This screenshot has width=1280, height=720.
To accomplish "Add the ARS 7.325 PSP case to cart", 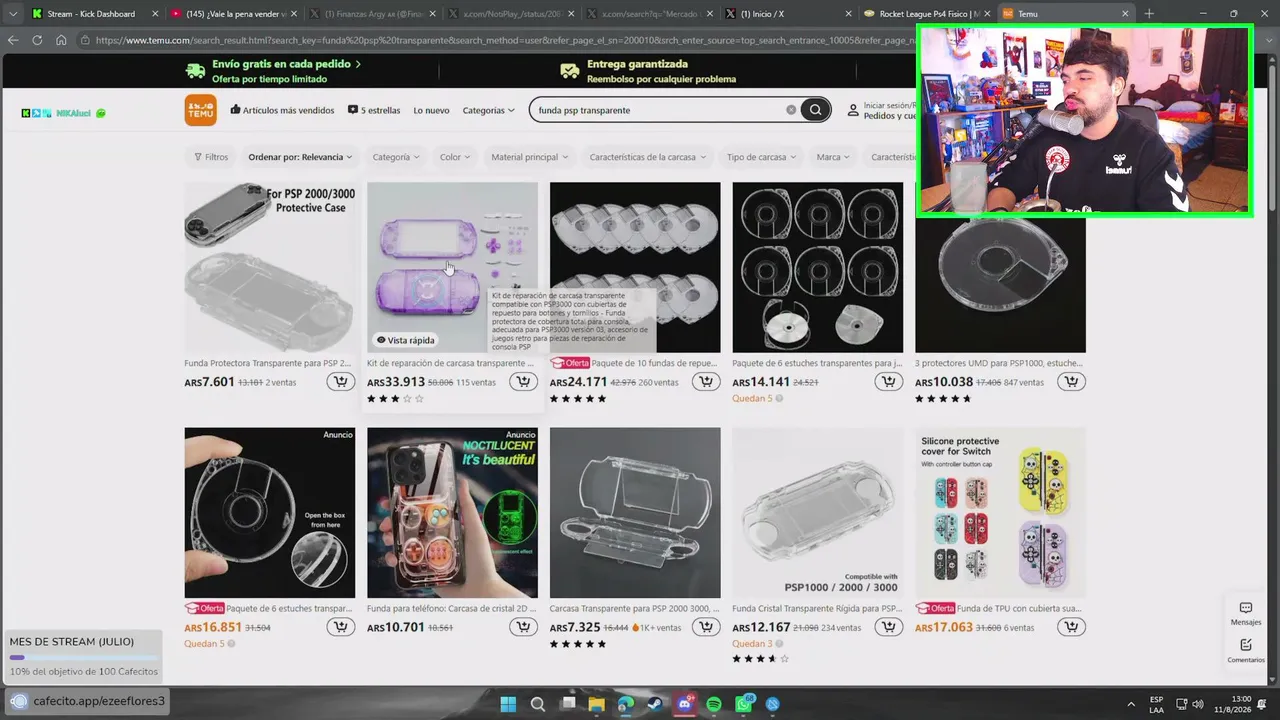I will [706, 627].
